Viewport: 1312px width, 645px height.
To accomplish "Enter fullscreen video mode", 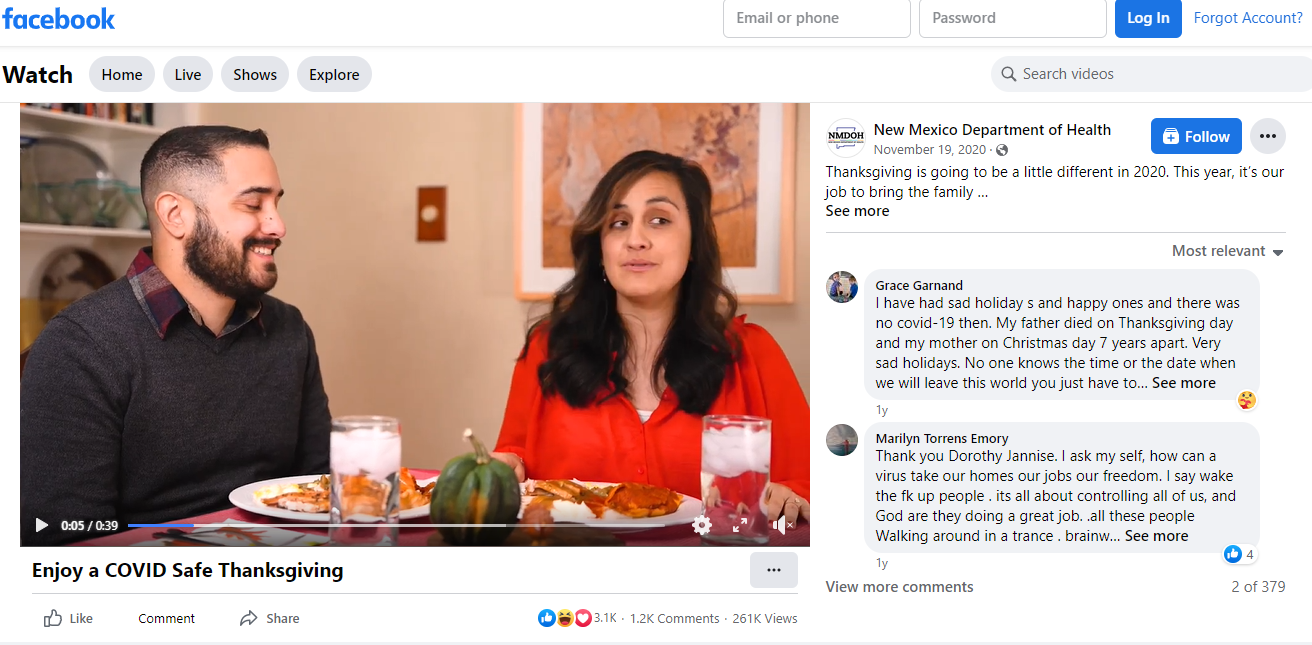I will click(x=740, y=524).
